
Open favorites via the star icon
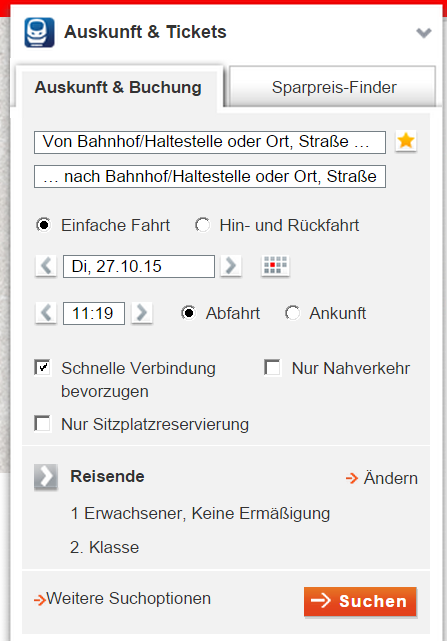pyautogui.click(x=406, y=141)
